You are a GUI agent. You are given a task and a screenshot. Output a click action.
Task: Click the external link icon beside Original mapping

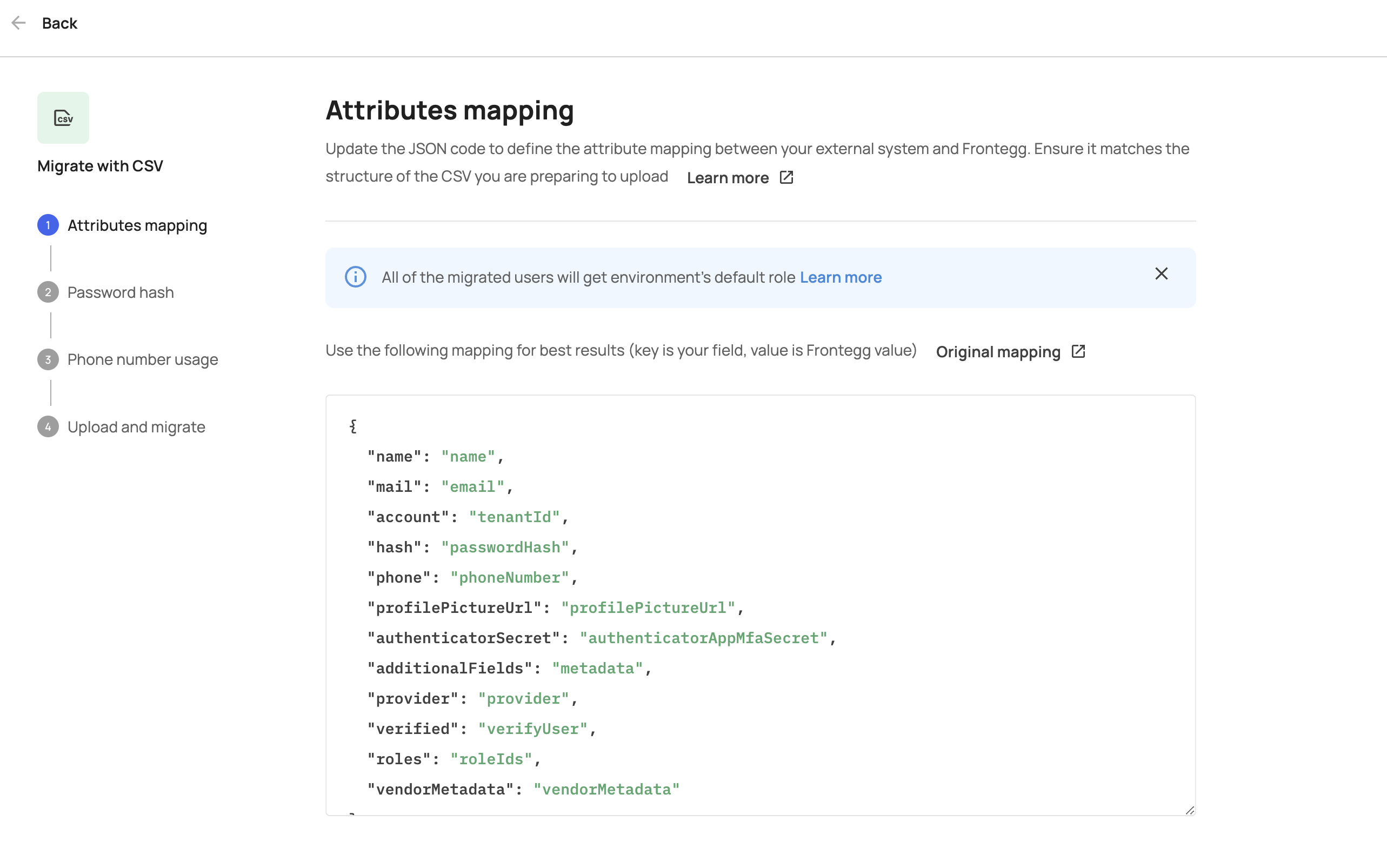coord(1078,351)
